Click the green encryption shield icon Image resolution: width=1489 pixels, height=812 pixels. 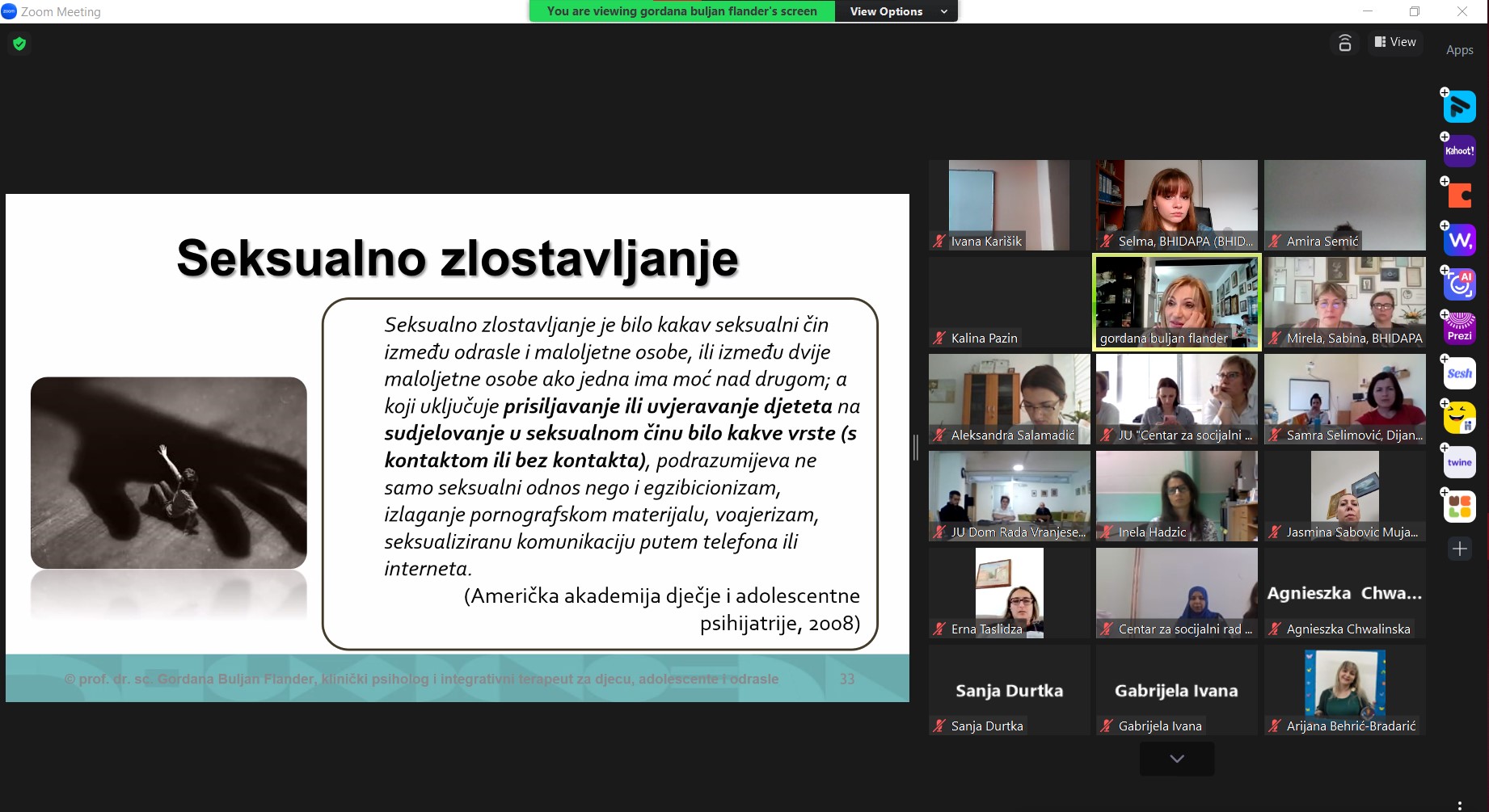pyautogui.click(x=19, y=44)
